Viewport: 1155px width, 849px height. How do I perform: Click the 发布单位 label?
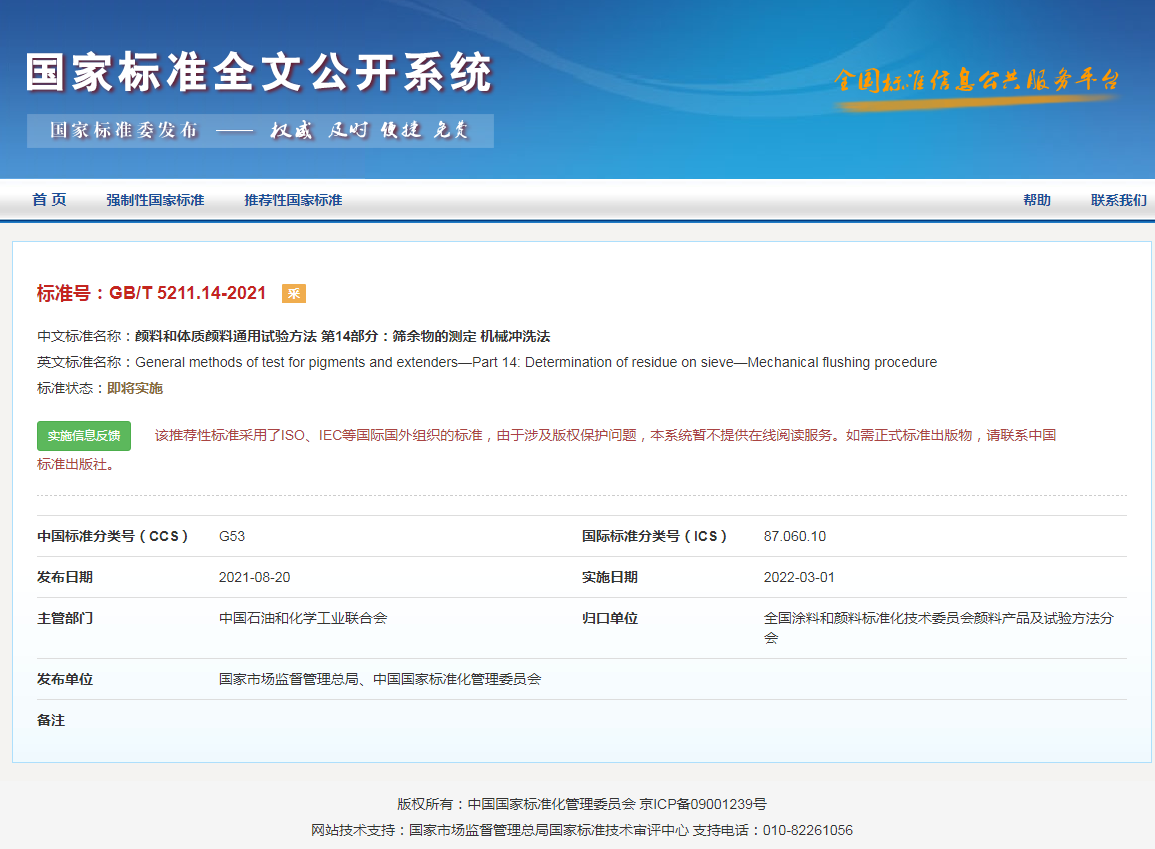65,679
